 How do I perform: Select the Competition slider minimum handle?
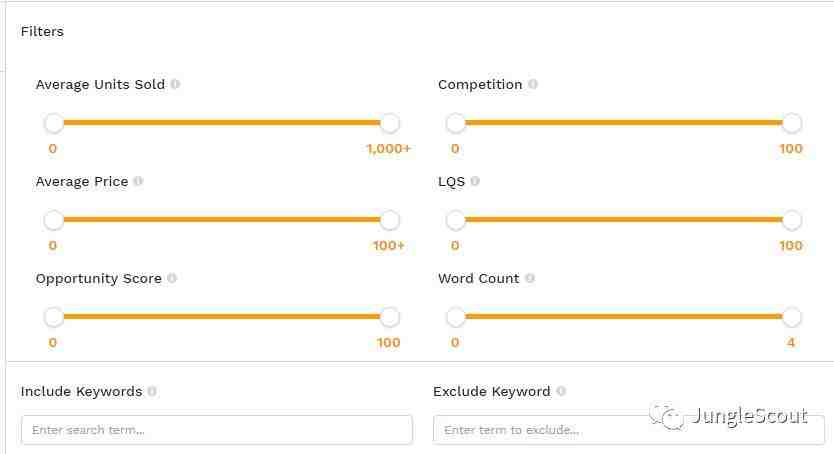click(456, 123)
